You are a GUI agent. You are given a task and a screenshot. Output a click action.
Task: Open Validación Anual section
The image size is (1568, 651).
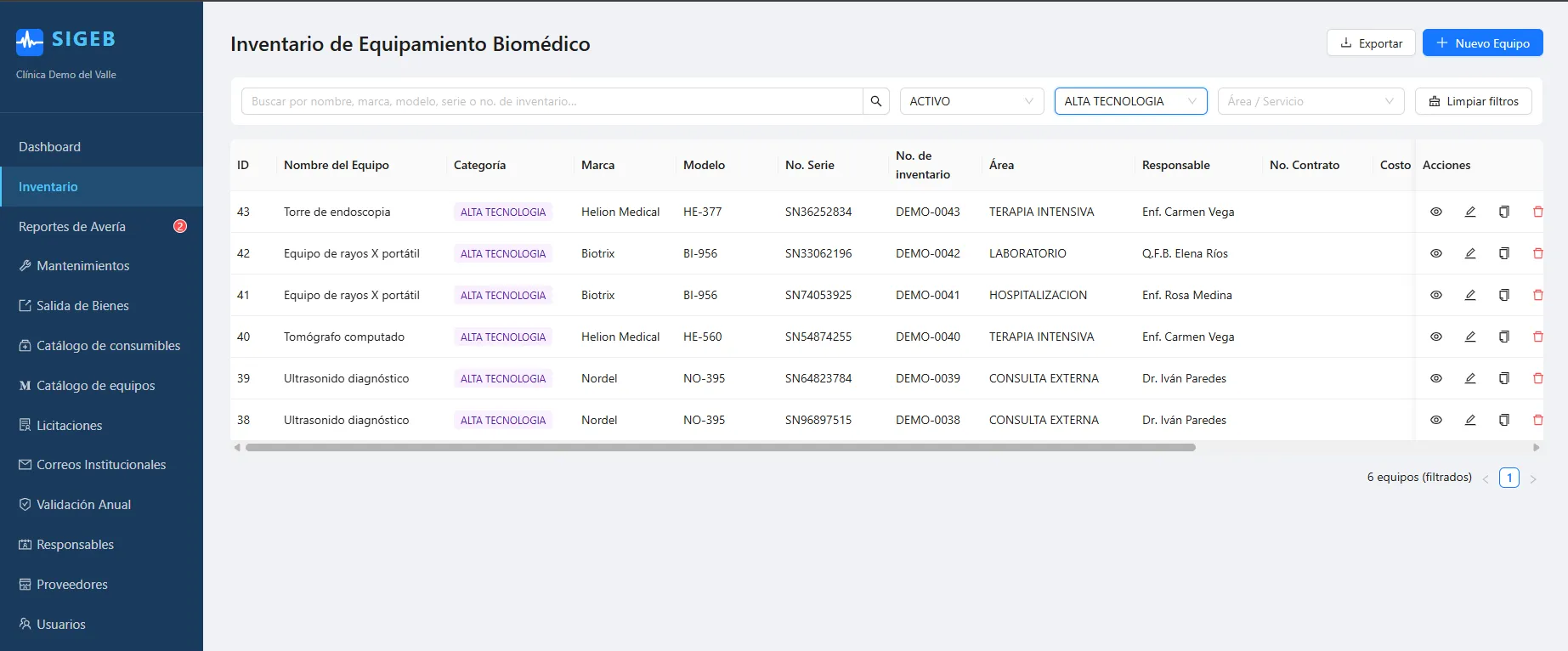[x=101, y=505]
